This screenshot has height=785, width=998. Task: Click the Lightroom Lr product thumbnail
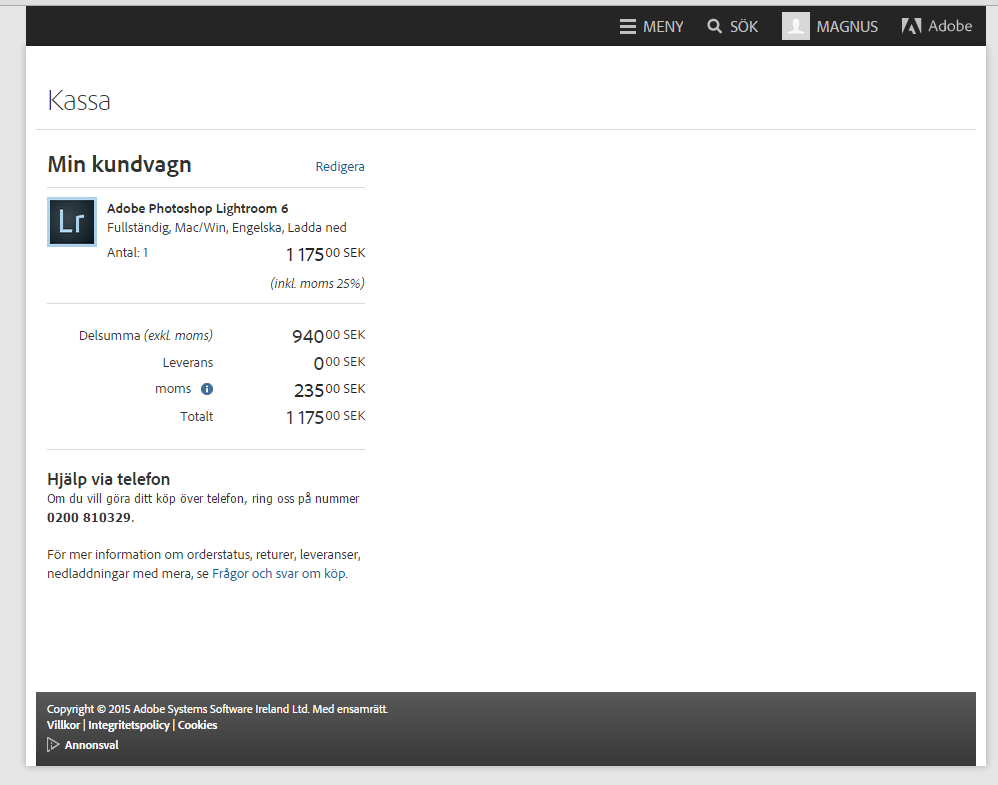point(72,222)
